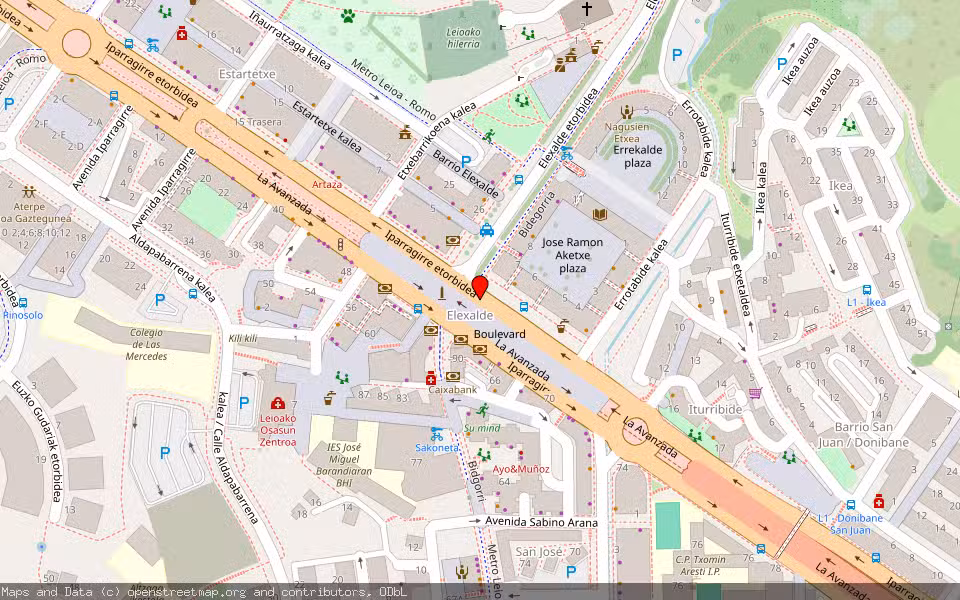
Task: Click the purple shopping cart icon near Iturribide
Action: pos(756,392)
